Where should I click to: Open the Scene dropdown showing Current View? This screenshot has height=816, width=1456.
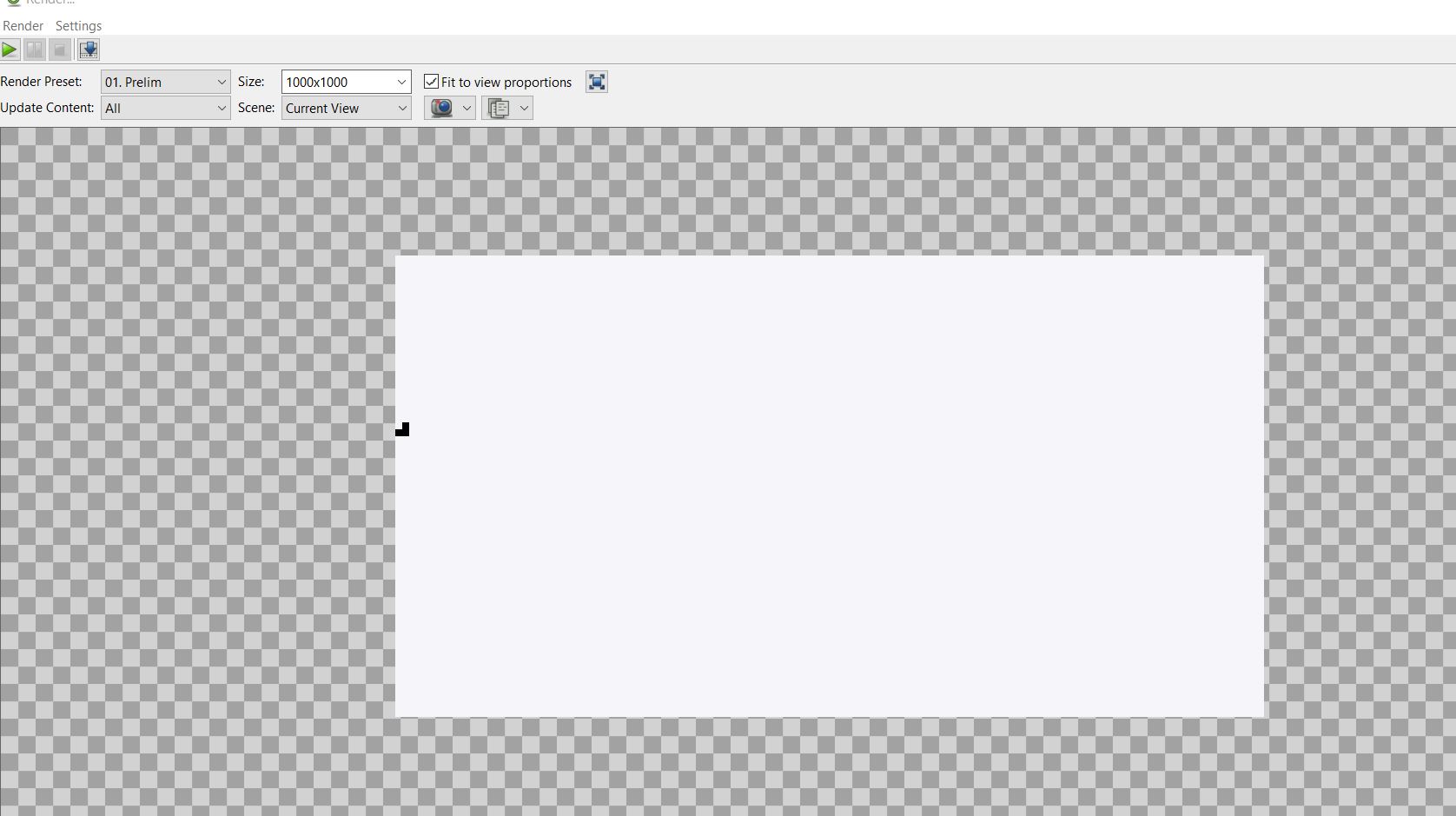point(346,108)
